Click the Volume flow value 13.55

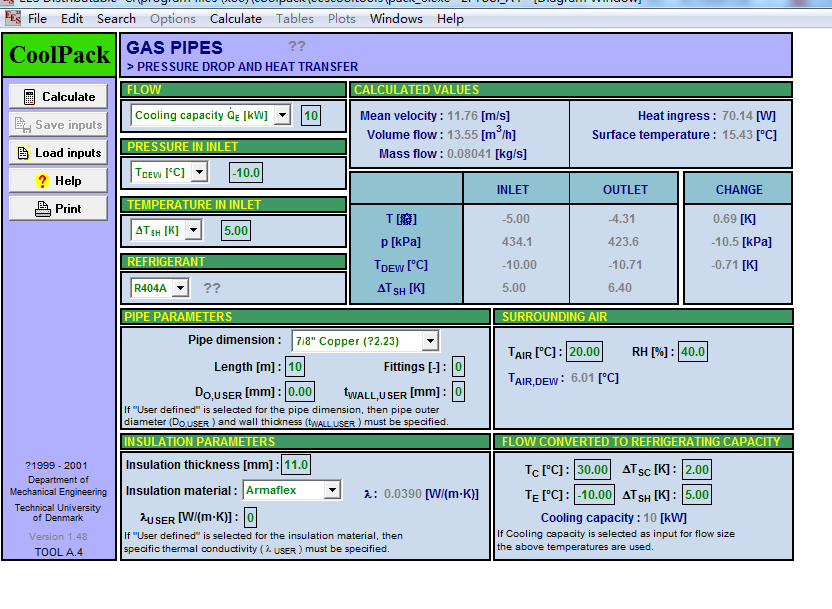(462, 135)
